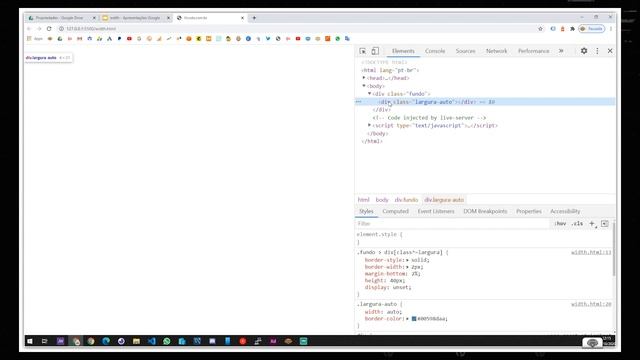Image resolution: width=640 pixels, height=360 pixels.
Task: Open width.html source link for .largura-auto rule
Action: [591, 304]
